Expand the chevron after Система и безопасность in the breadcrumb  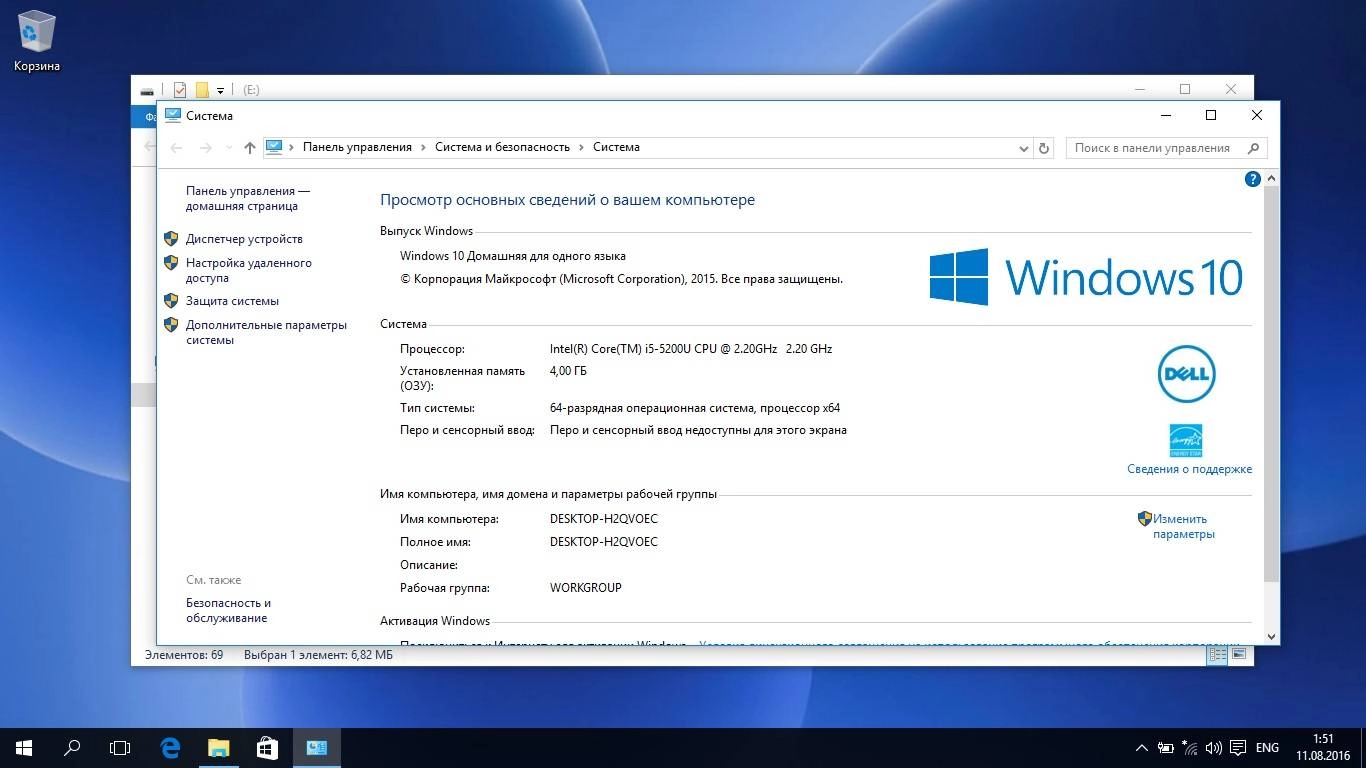(581, 147)
